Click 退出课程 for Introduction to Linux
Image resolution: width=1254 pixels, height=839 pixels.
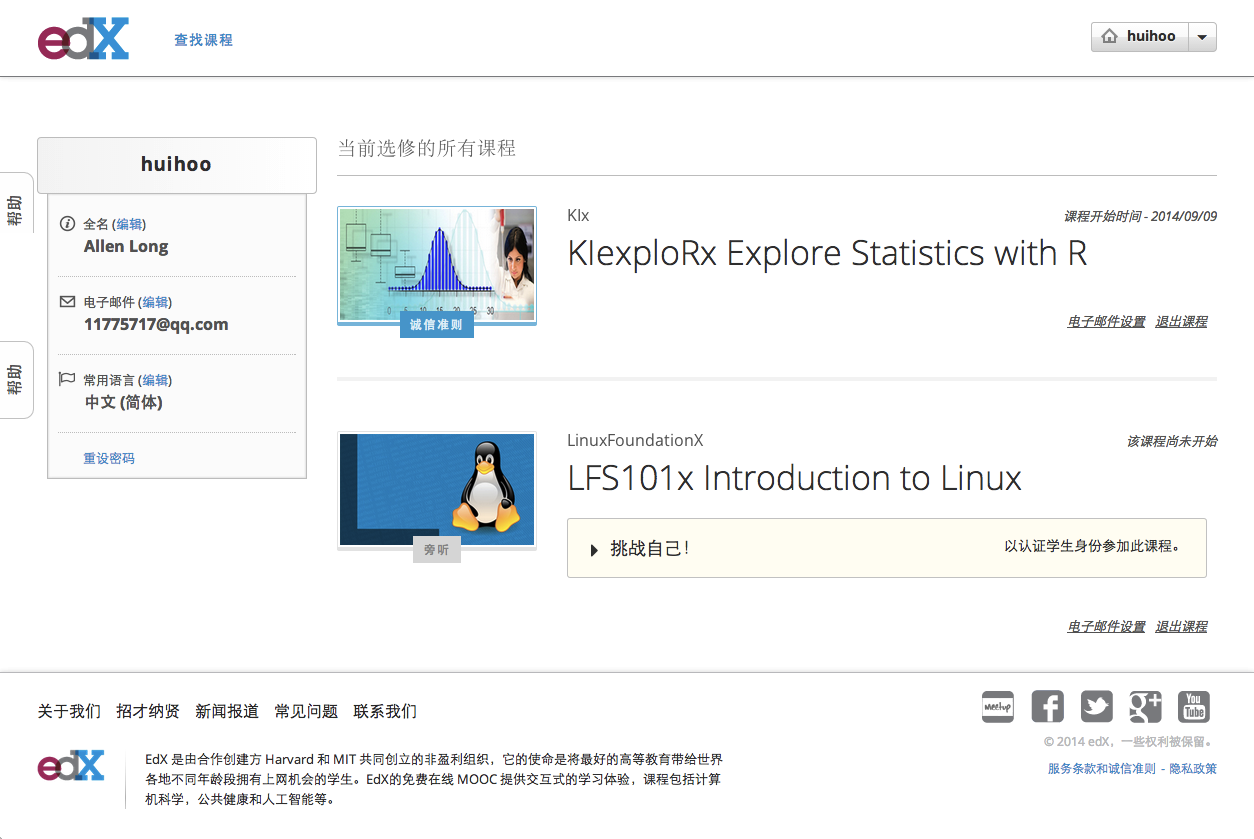[x=1181, y=626]
